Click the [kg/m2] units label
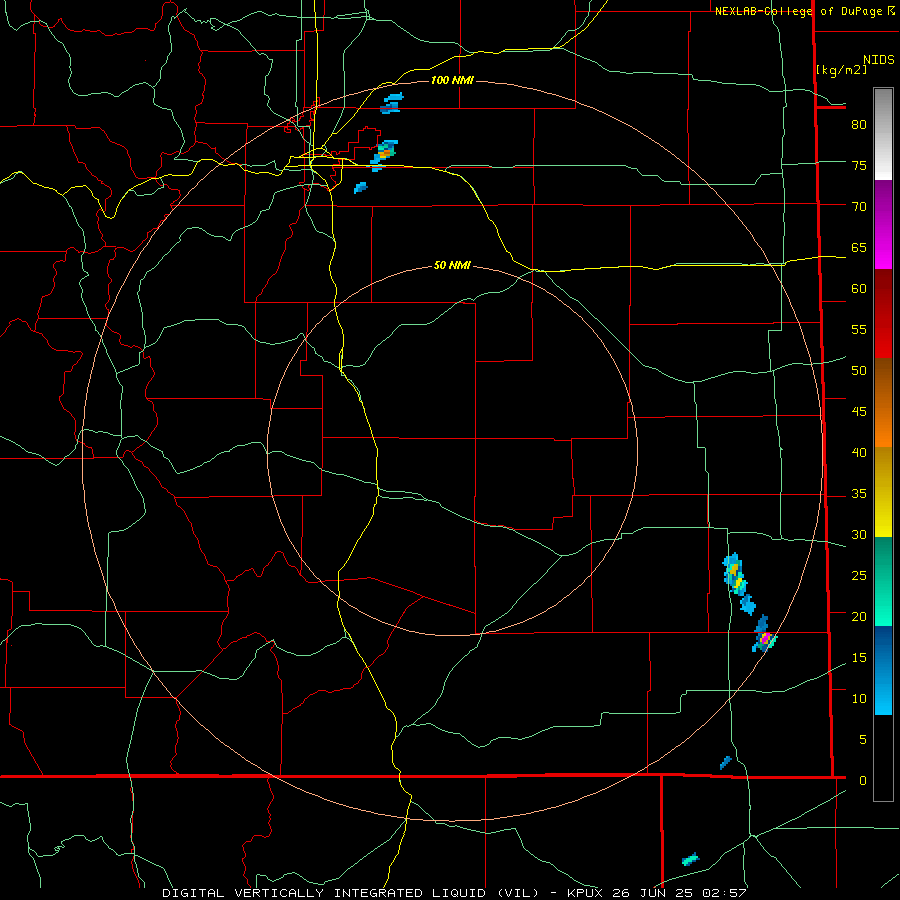 [841, 70]
